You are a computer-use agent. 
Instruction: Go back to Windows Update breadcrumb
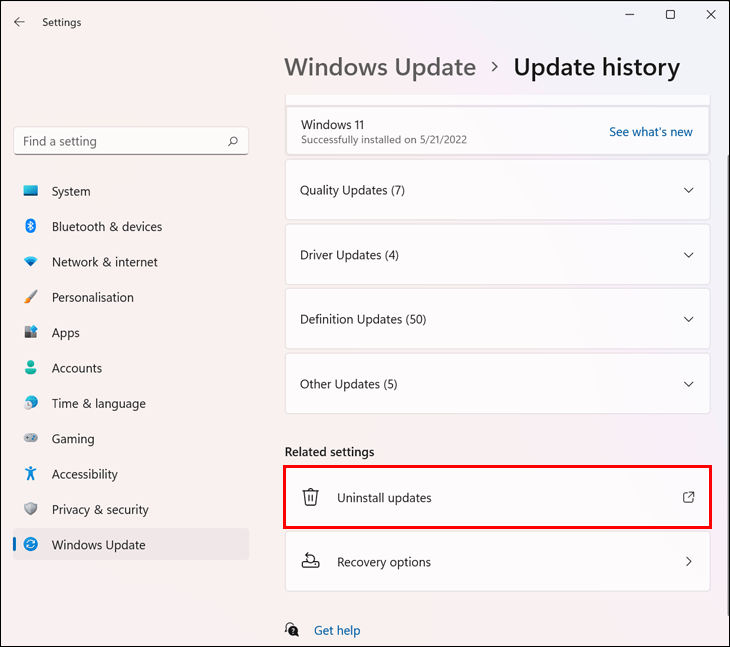(380, 67)
